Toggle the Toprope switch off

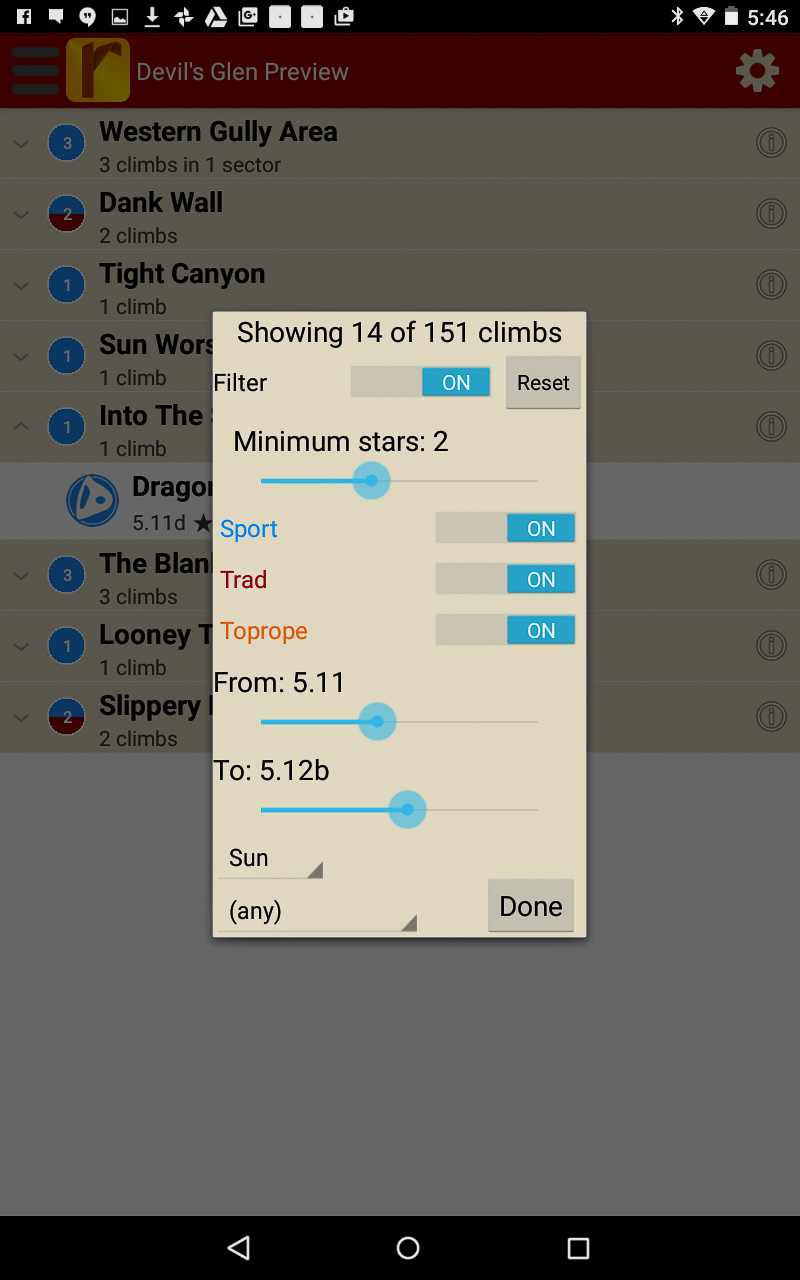tap(505, 630)
